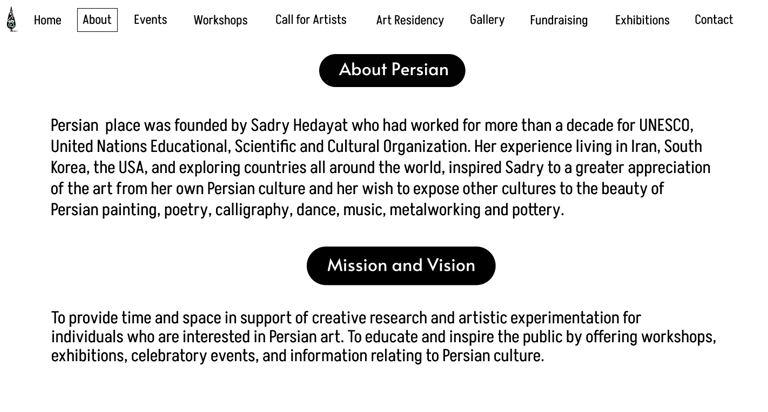Visit the Art Residency page
Viewport: 768px width, 412px height.
point(409,20)
